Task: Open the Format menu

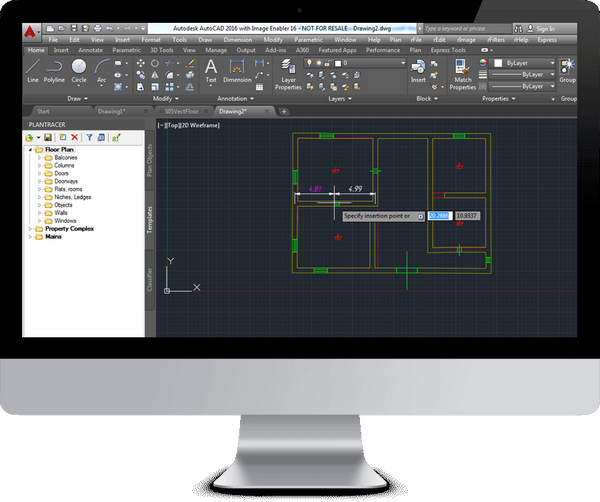Action: [x=151, y=40]
